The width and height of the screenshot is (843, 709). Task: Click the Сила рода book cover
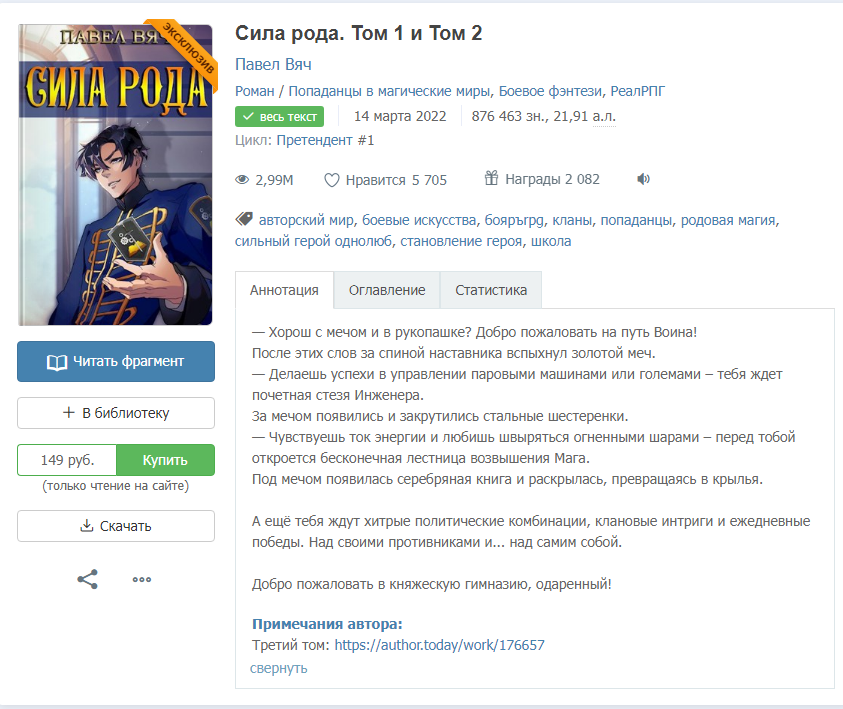[116, 175]
